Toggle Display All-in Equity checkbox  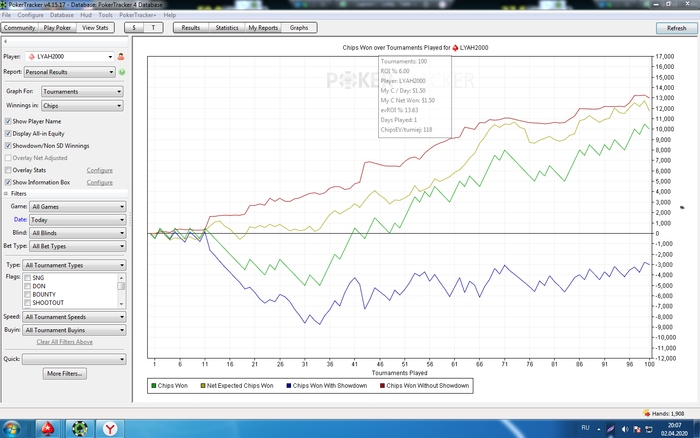(x=8, y=133)
